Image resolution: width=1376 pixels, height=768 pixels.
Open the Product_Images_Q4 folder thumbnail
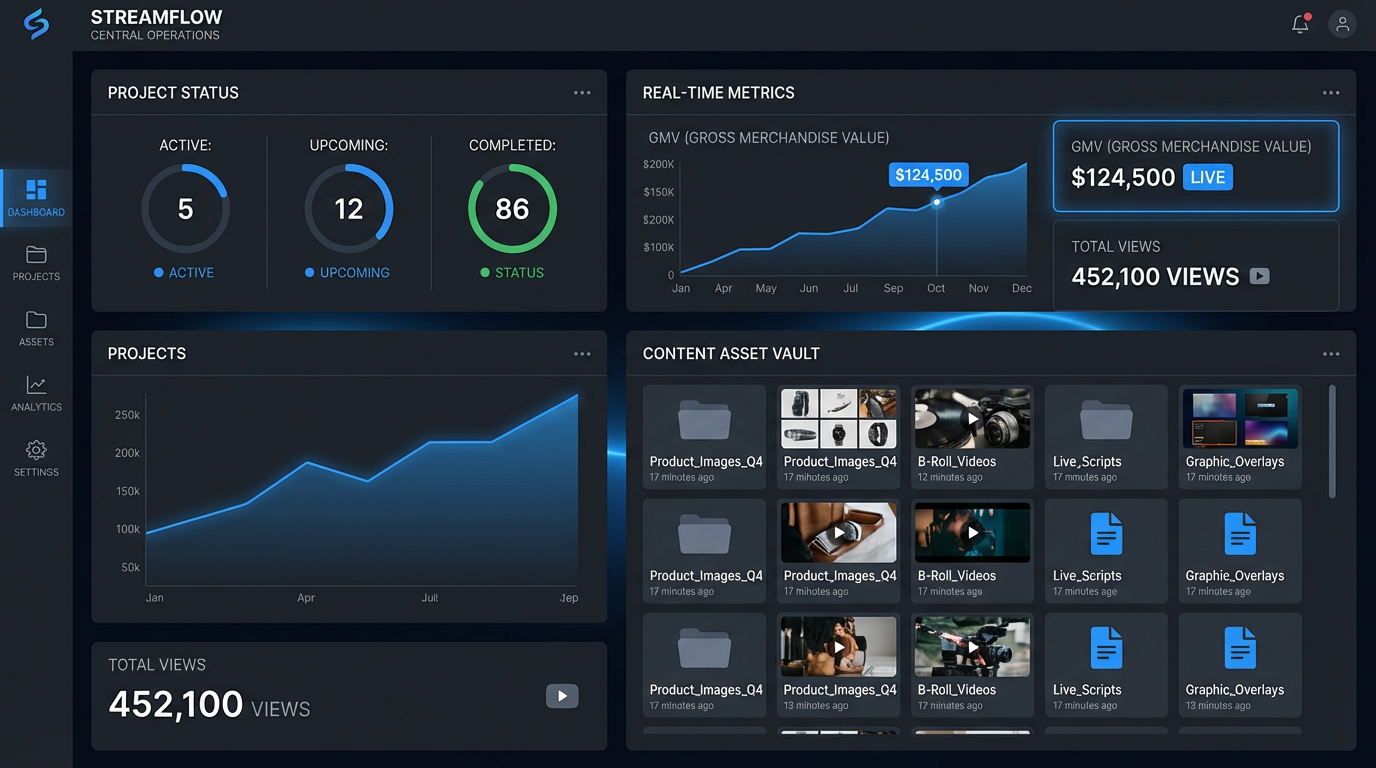point(704,418)
